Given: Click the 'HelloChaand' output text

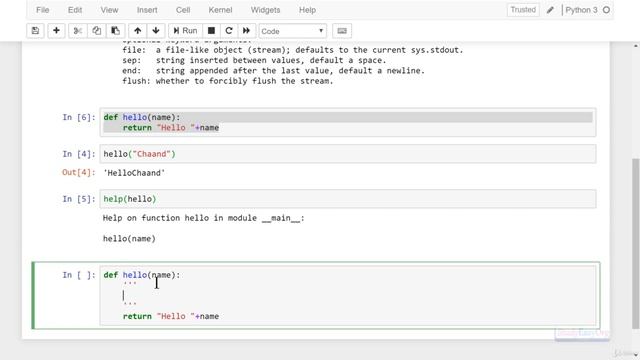Looking at the screenshot, I should (134, 173).
